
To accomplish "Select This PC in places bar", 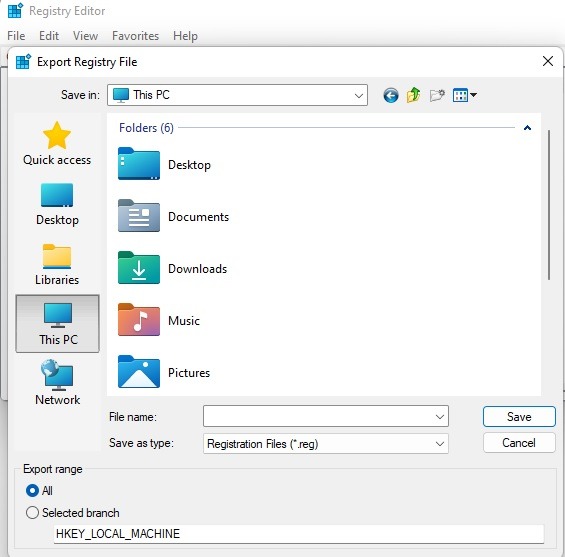I will (58, 324).
